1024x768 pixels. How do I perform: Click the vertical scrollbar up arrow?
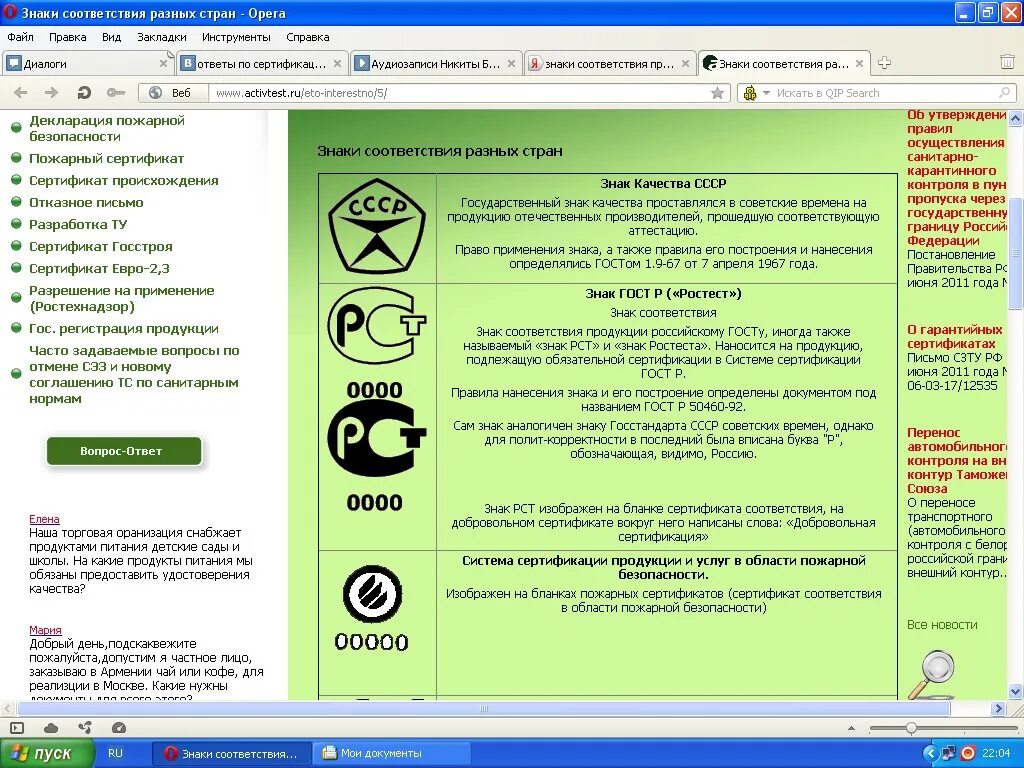pos(1016,118)
